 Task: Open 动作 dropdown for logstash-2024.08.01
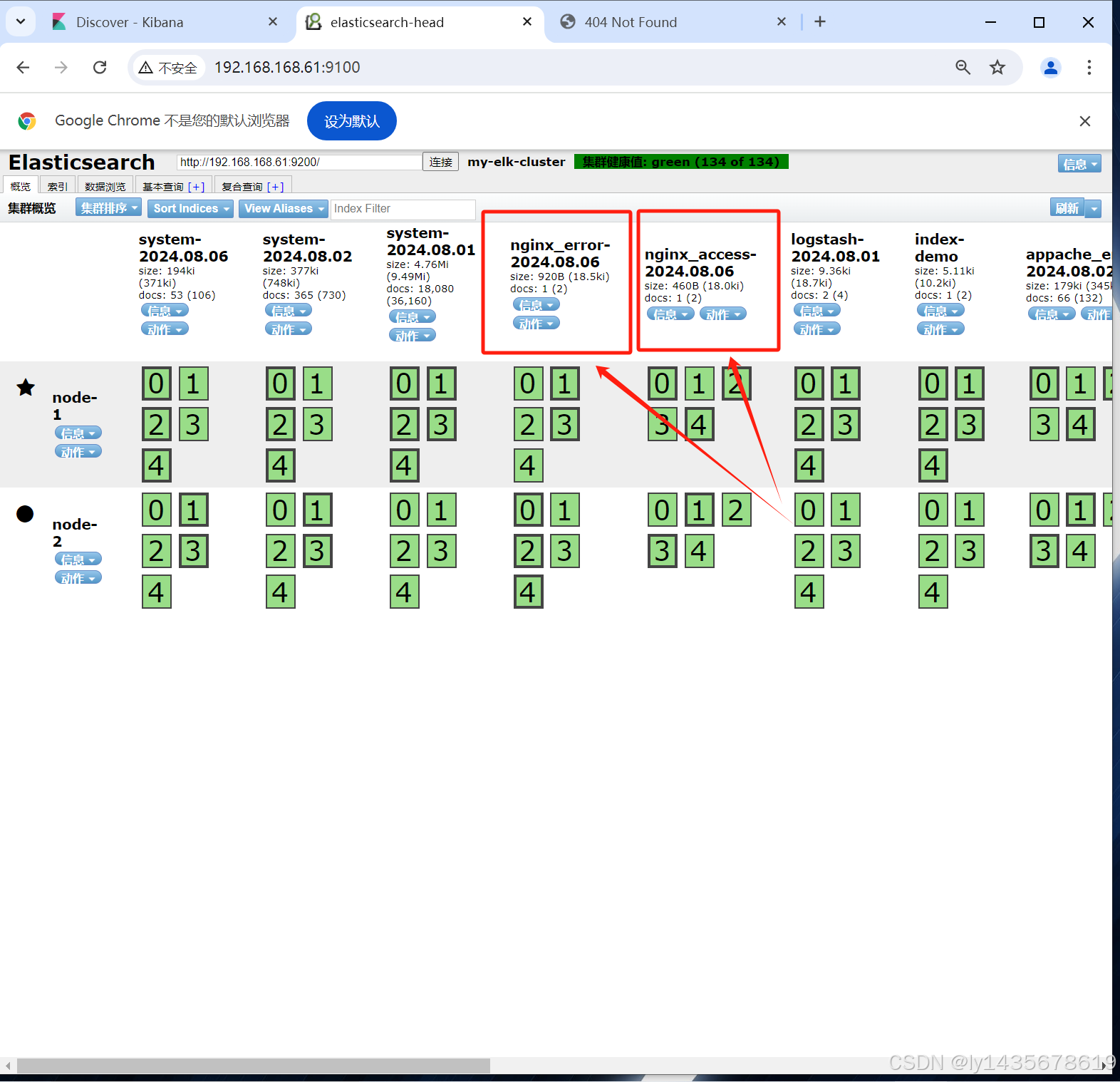[x=817, y=329]
